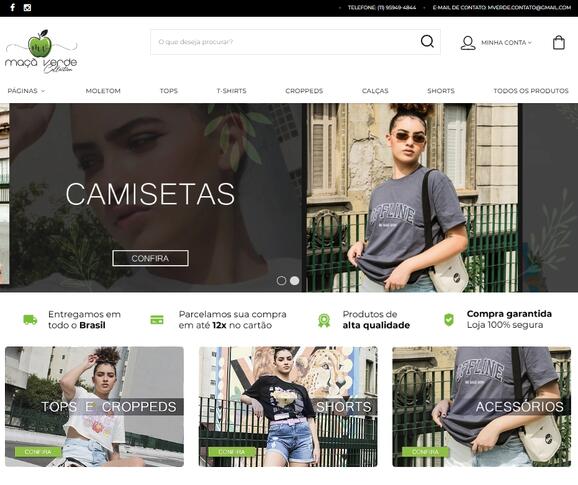Click the green credit card icon

(x=157, y=320)
